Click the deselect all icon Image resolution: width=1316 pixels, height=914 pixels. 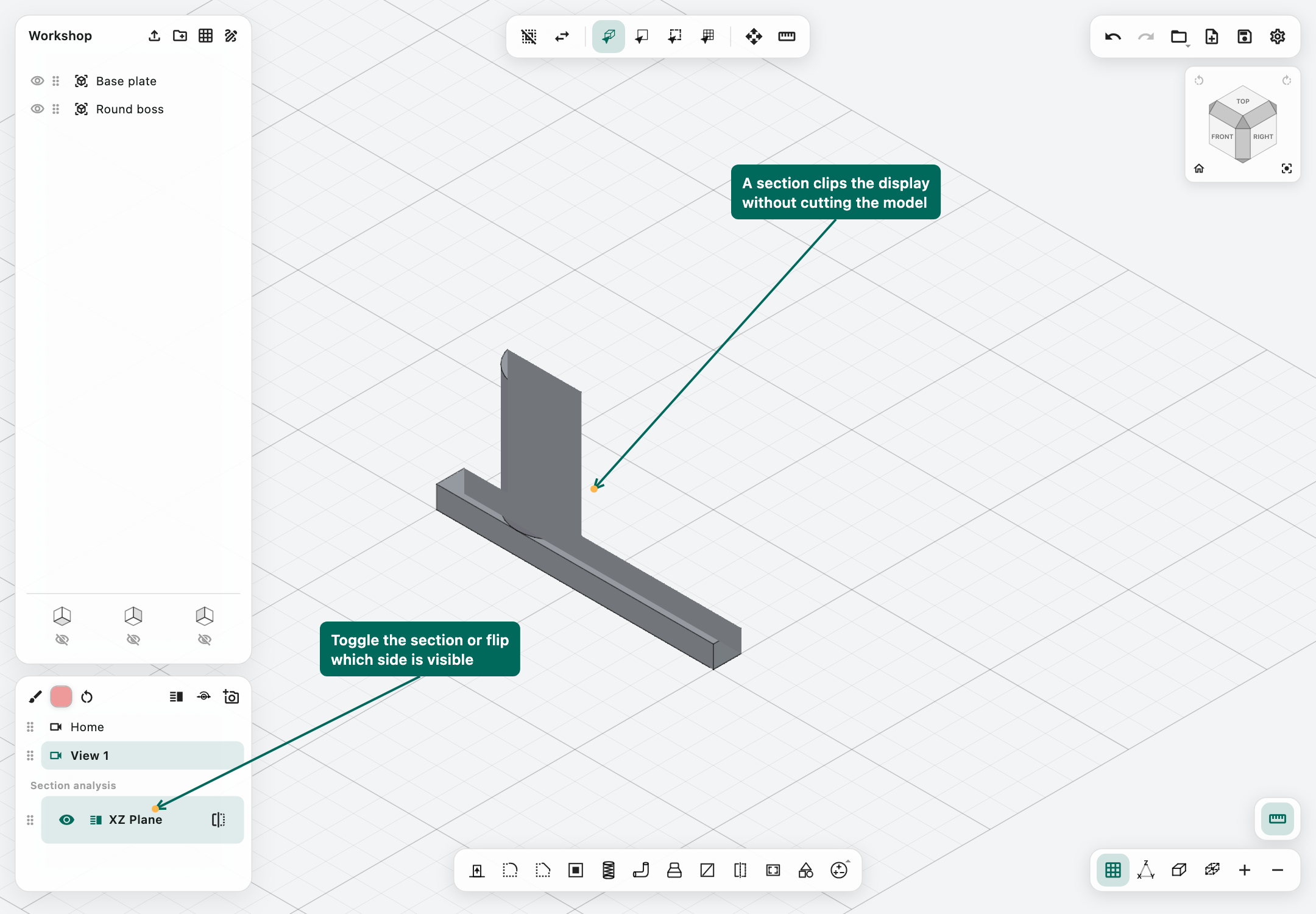529,37
